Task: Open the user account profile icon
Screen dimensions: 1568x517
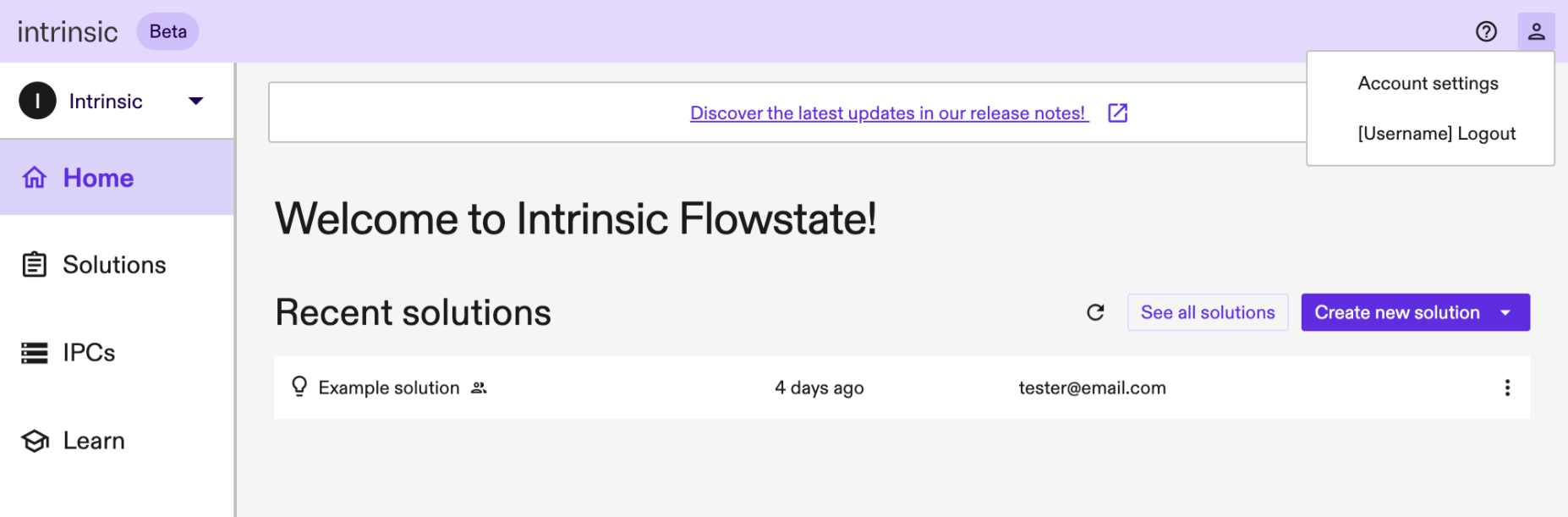Action: [x=1536, y=31]
